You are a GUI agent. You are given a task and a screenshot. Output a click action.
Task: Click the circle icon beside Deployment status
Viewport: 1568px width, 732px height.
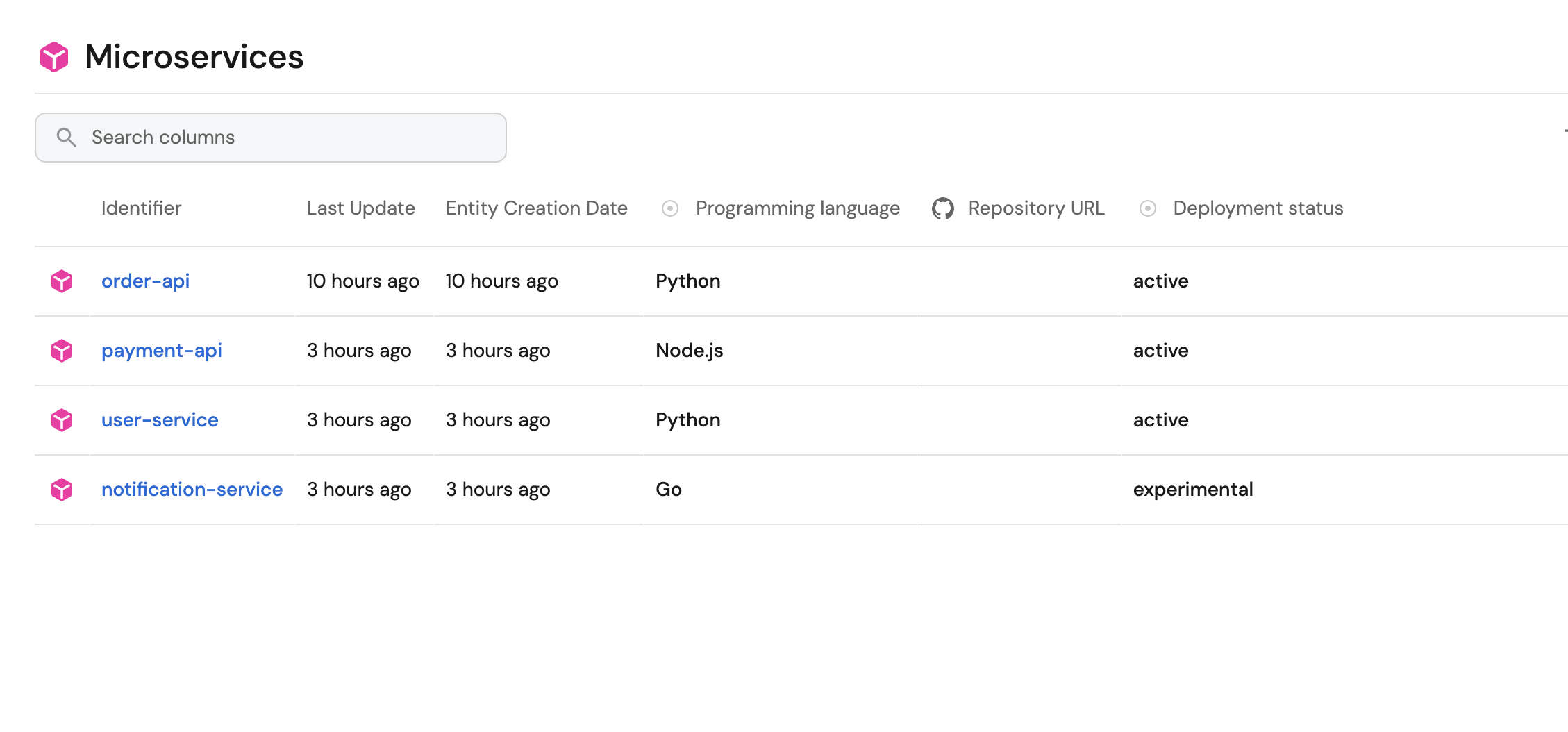tap(1147, 208)
